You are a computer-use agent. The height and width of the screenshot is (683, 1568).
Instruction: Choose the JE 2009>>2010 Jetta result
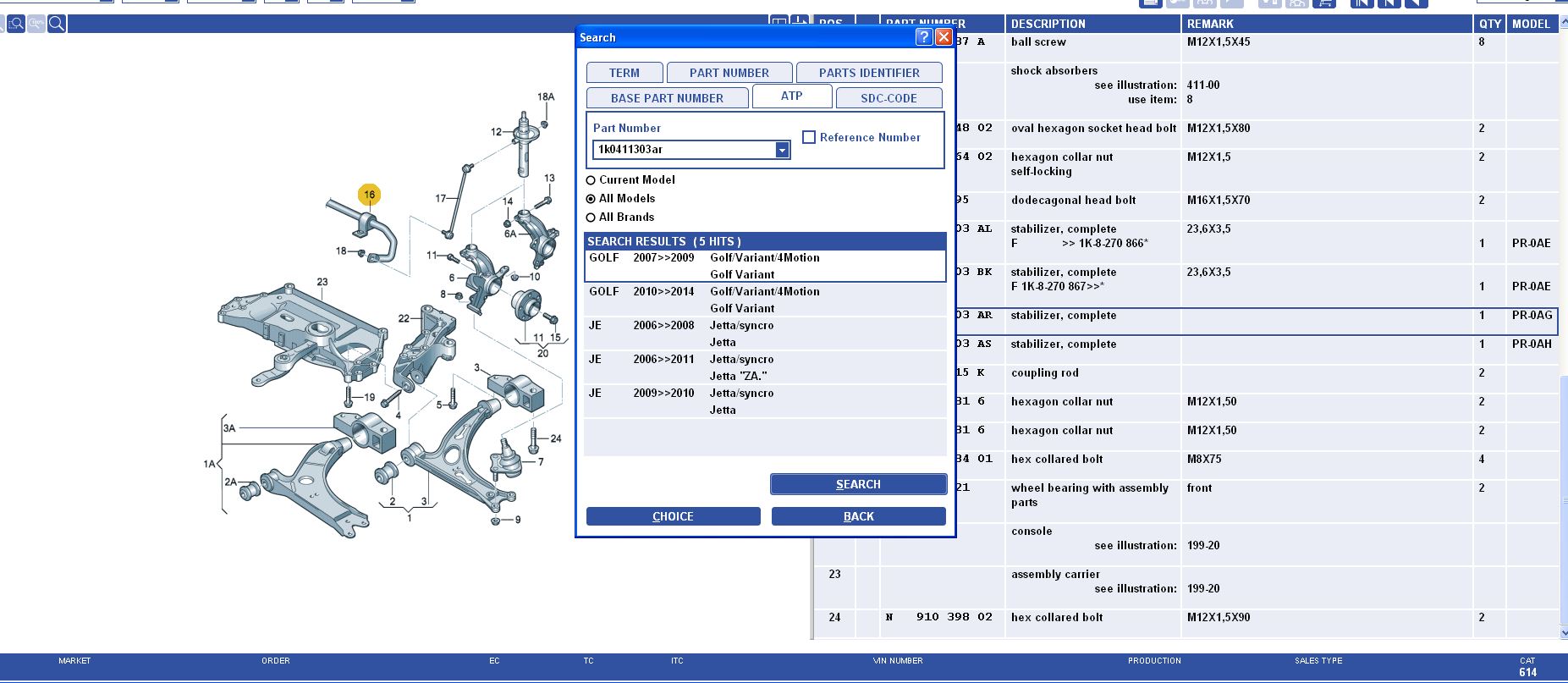(765, 401)
